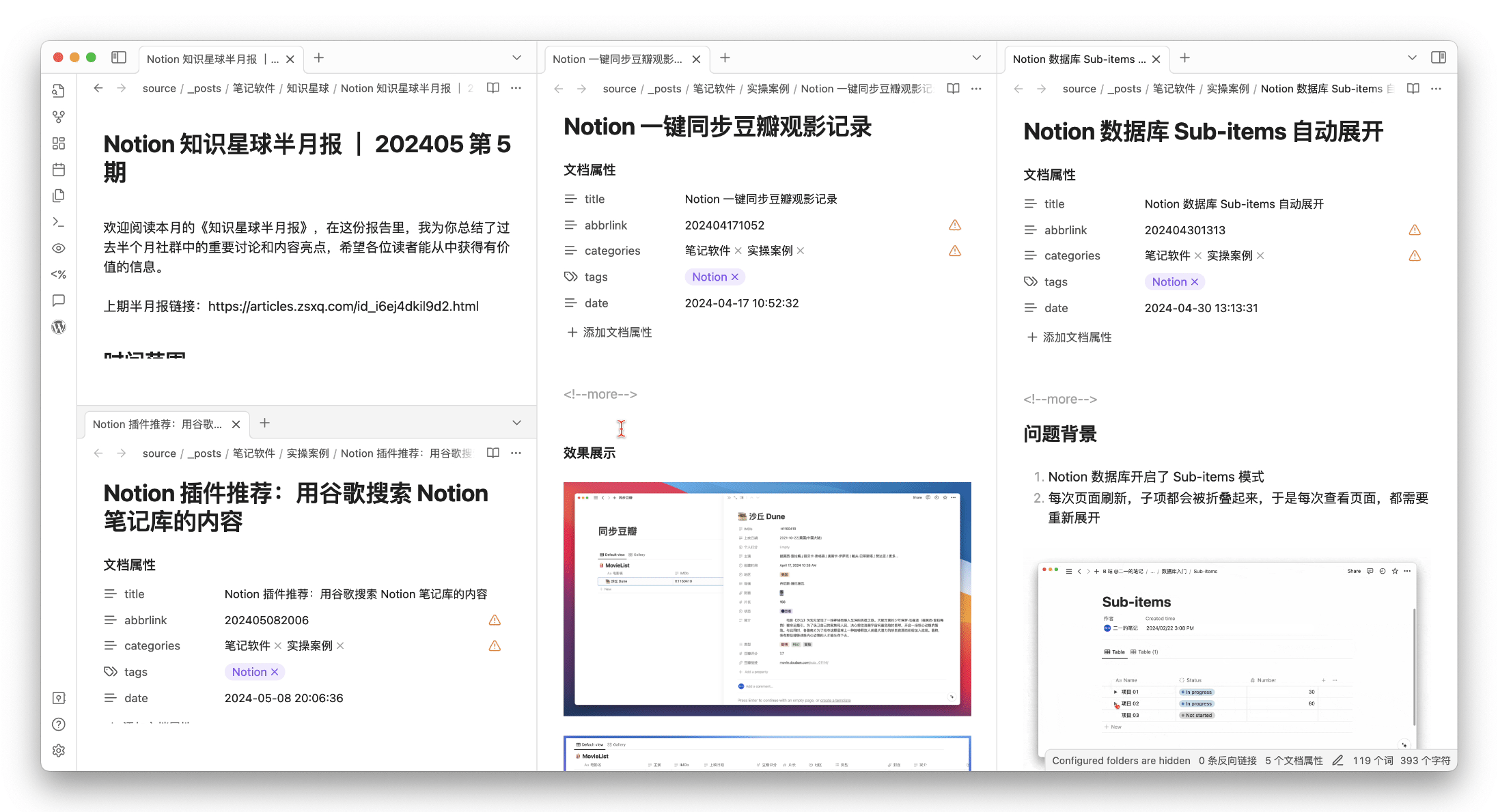Open more options in 知识星球半月报 pane
Image resolution: width=1498 pixels, height=812 pixels.
(x=516, y=88)
